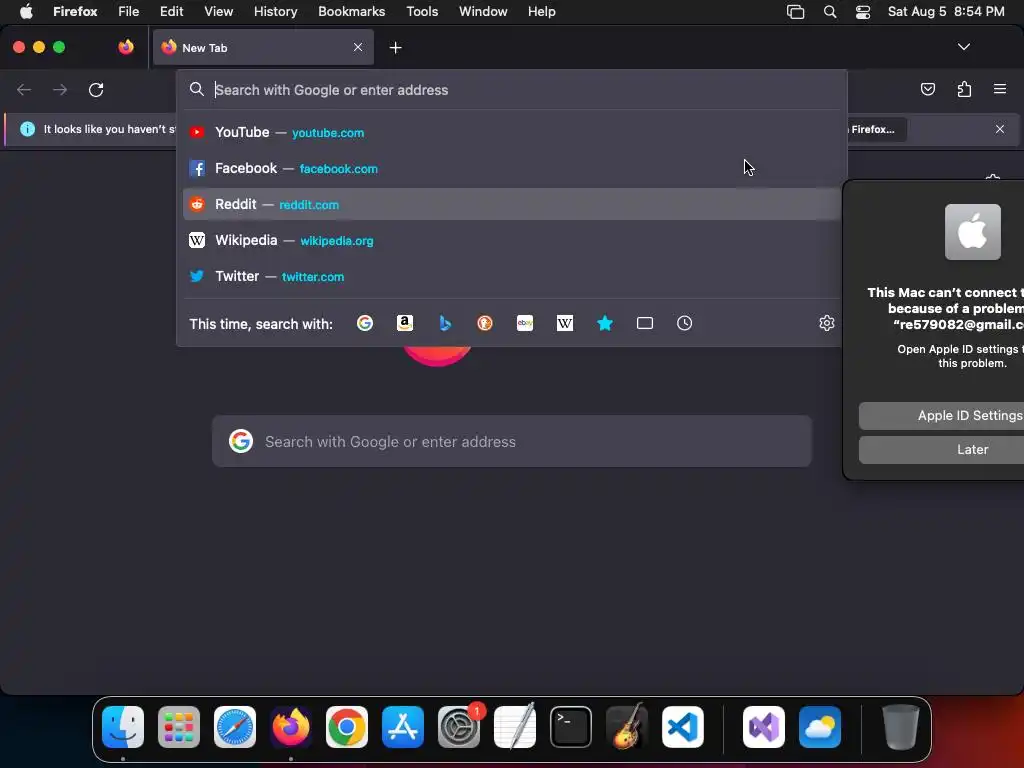Open the View menu
Image resolution: width=1024 pixels, height=768 pixels.
[x=218, y=12]
